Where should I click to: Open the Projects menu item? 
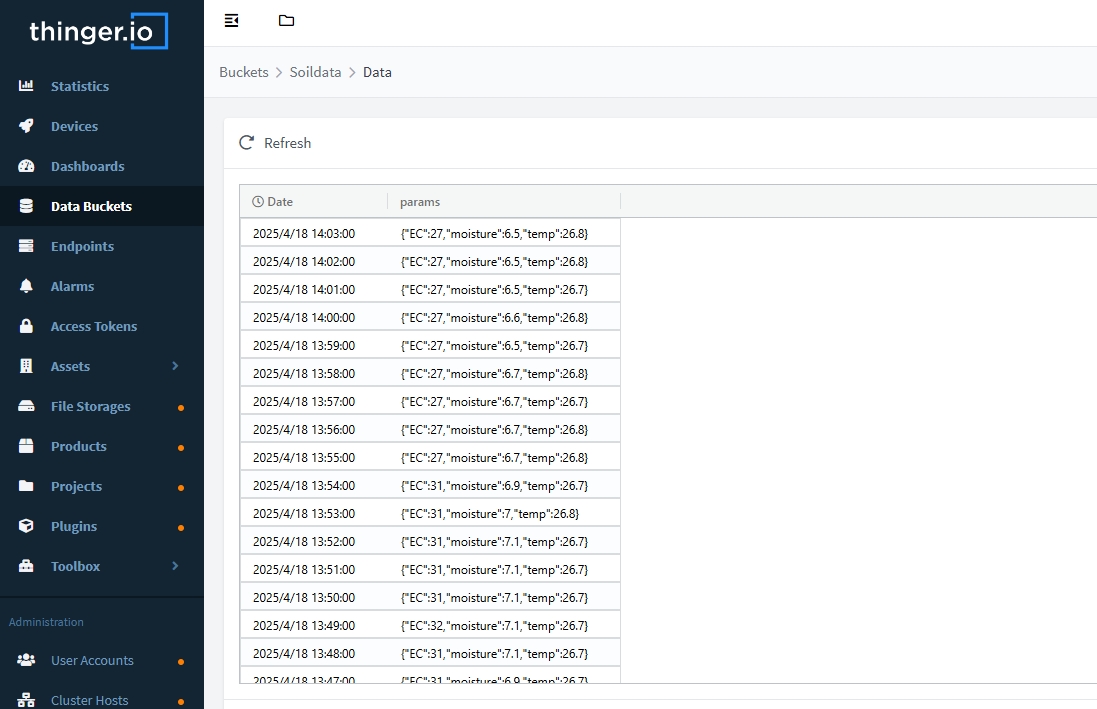76,486
